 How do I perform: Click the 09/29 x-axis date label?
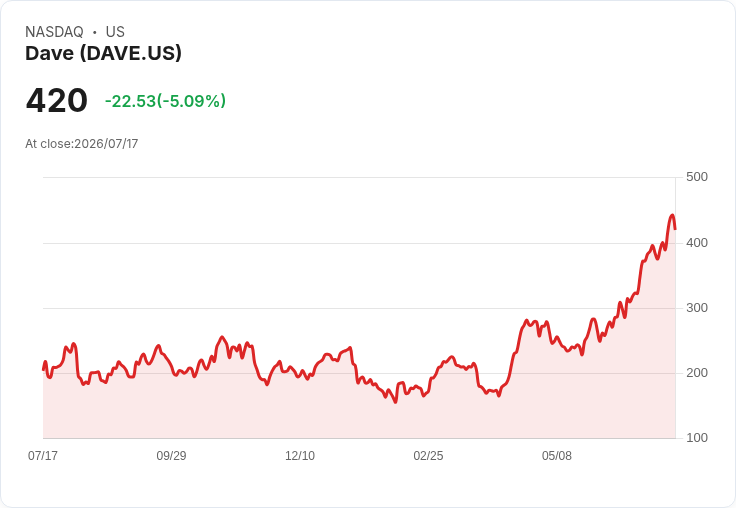tap(171, 455)
